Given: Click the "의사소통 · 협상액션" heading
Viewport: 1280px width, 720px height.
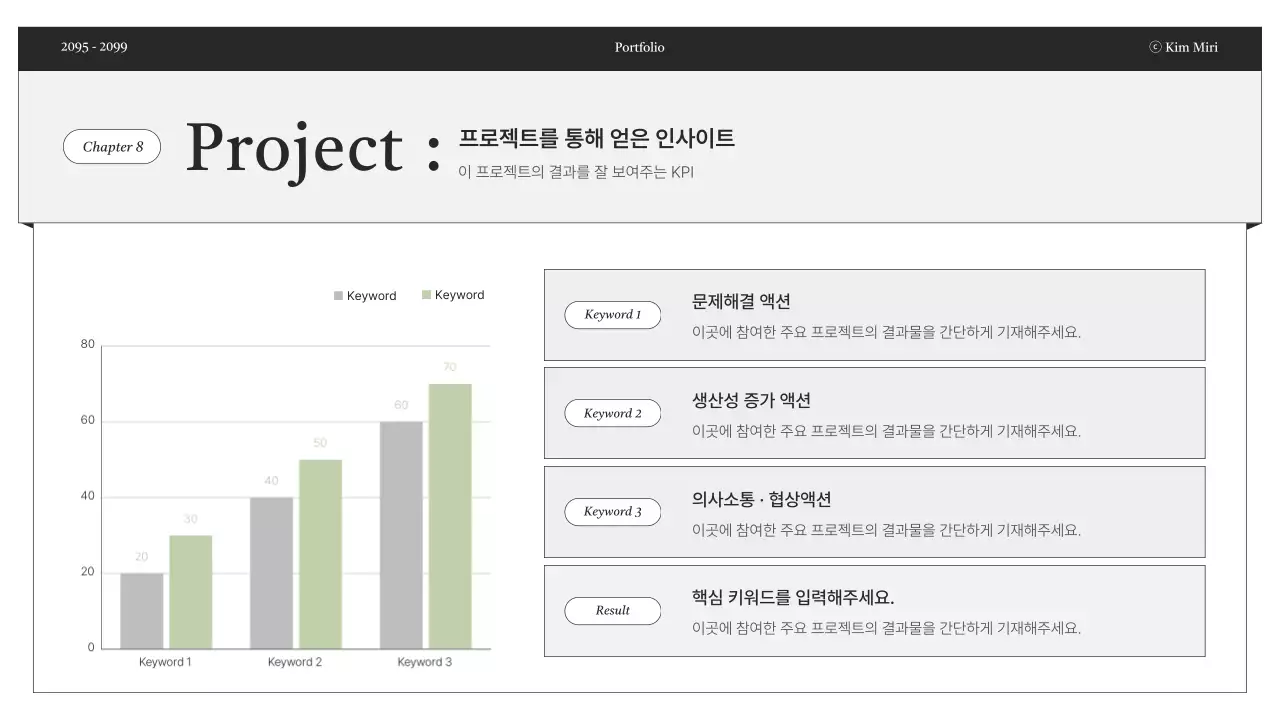Looking at the screenshot, I should pos(761,500).
